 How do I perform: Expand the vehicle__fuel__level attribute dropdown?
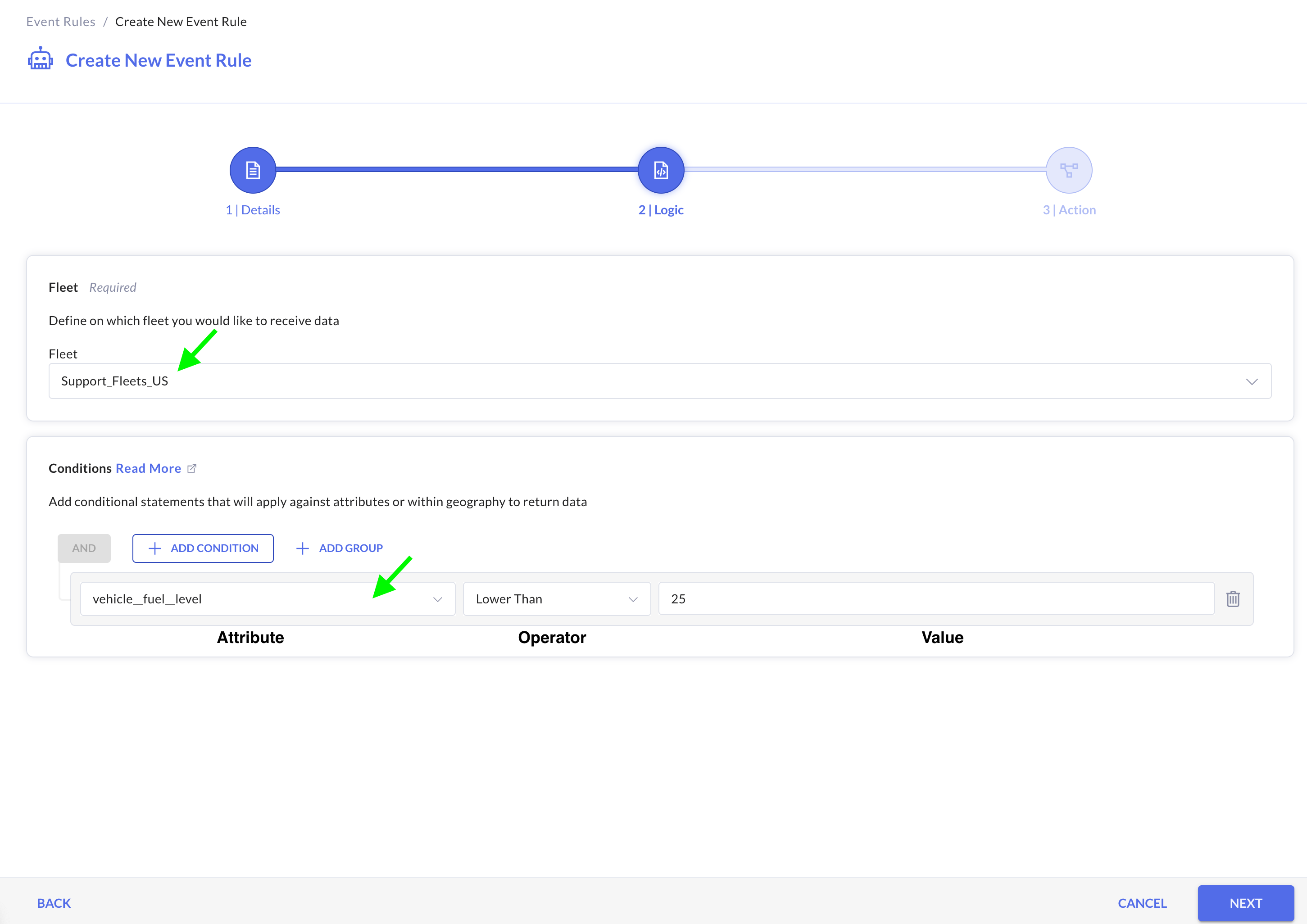[268, 599]
